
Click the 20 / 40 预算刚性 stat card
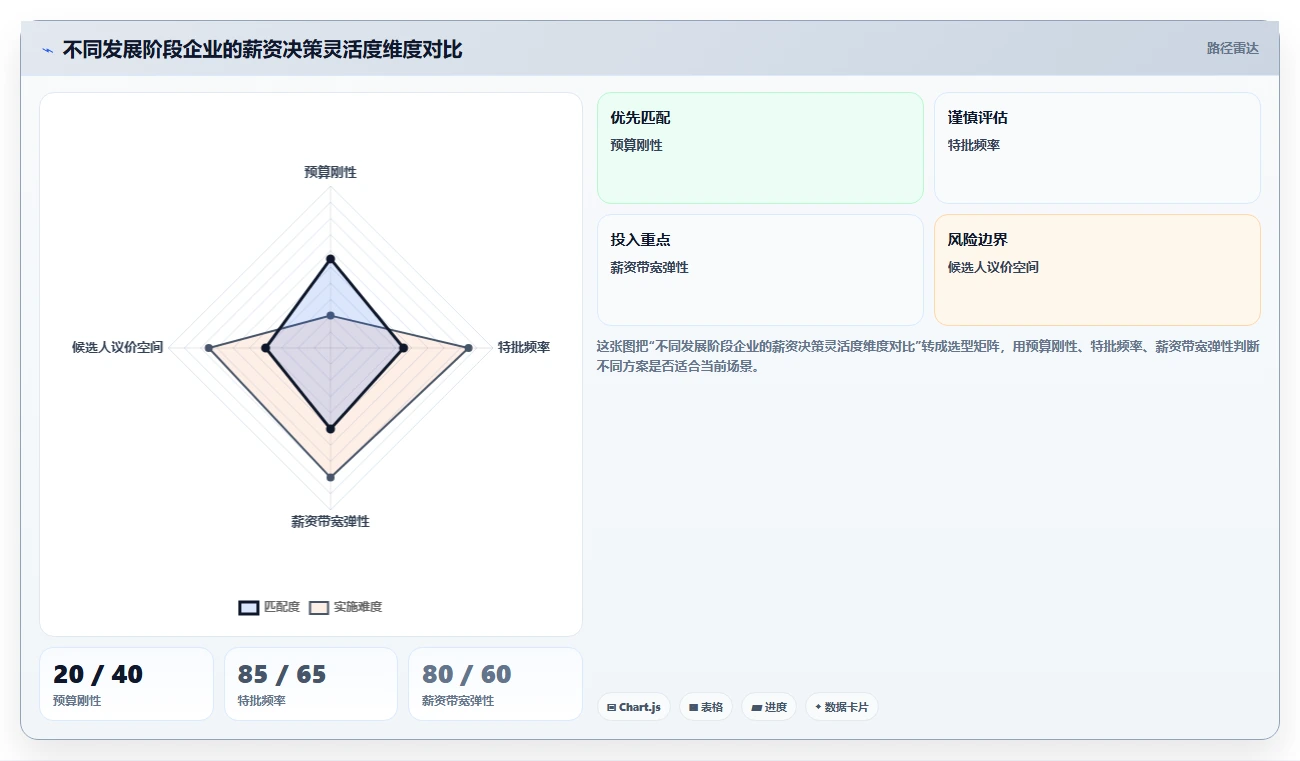tap(126, 684)
